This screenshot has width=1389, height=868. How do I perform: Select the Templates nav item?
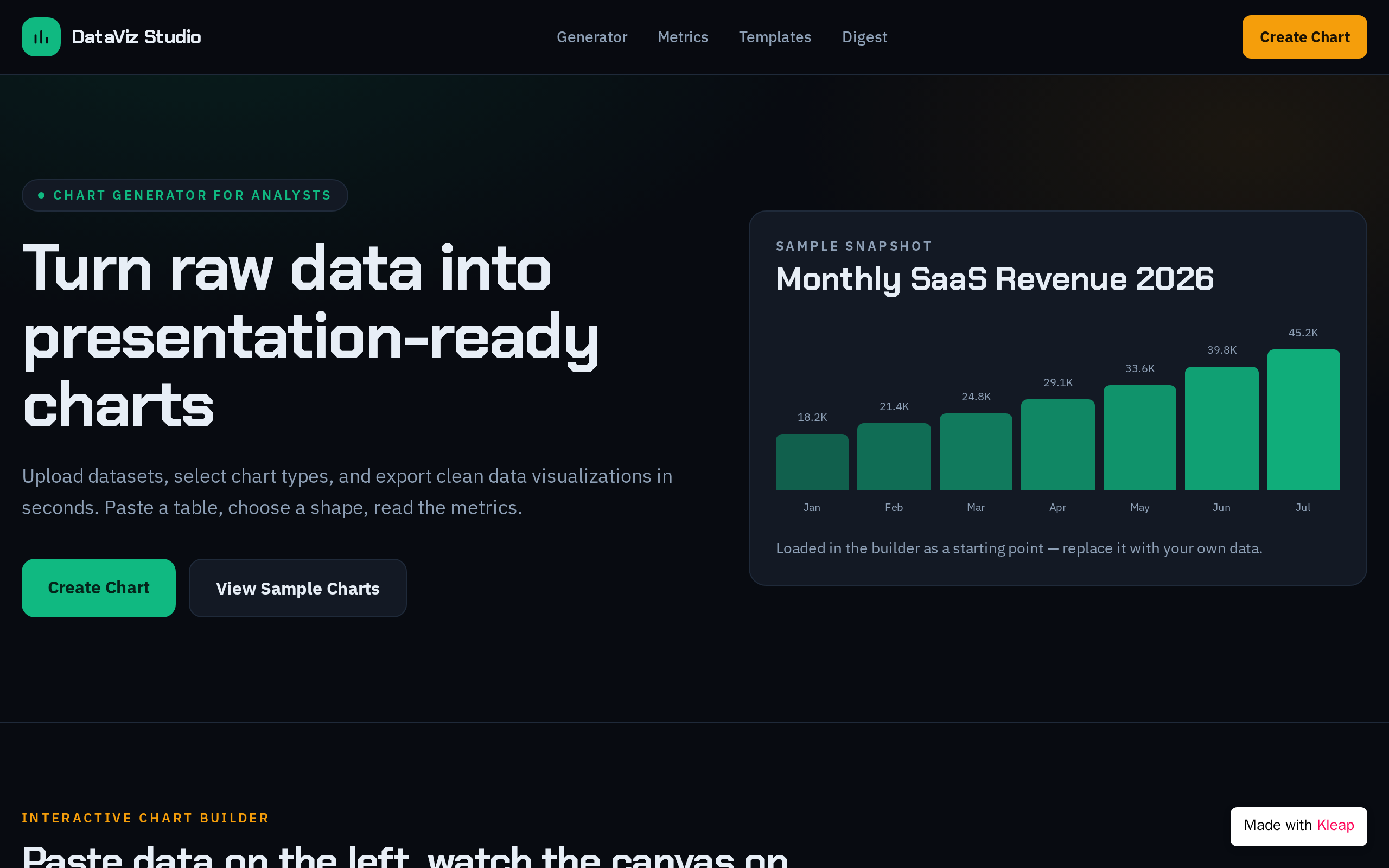(775, 37)
